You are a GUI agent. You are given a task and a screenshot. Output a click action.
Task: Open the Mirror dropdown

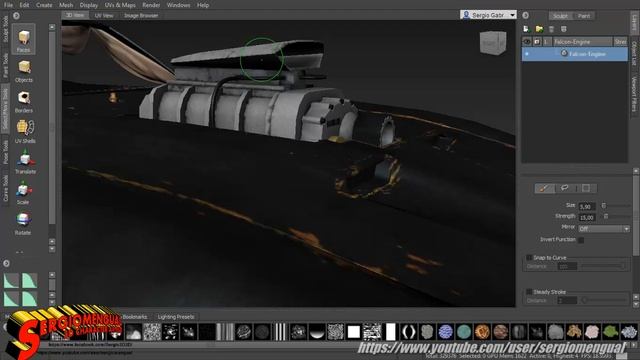[x=604, y=229]
